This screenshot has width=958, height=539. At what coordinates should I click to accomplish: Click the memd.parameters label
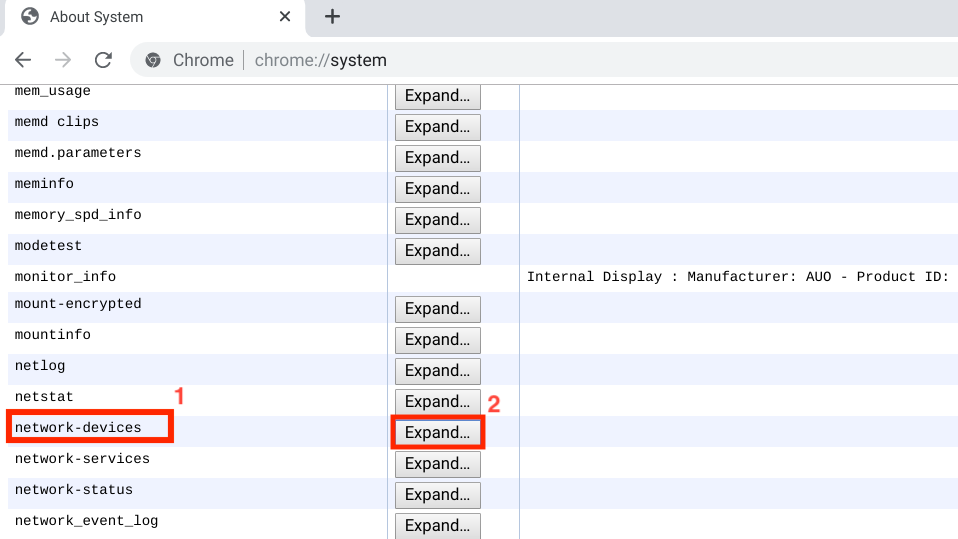(78, 153)
